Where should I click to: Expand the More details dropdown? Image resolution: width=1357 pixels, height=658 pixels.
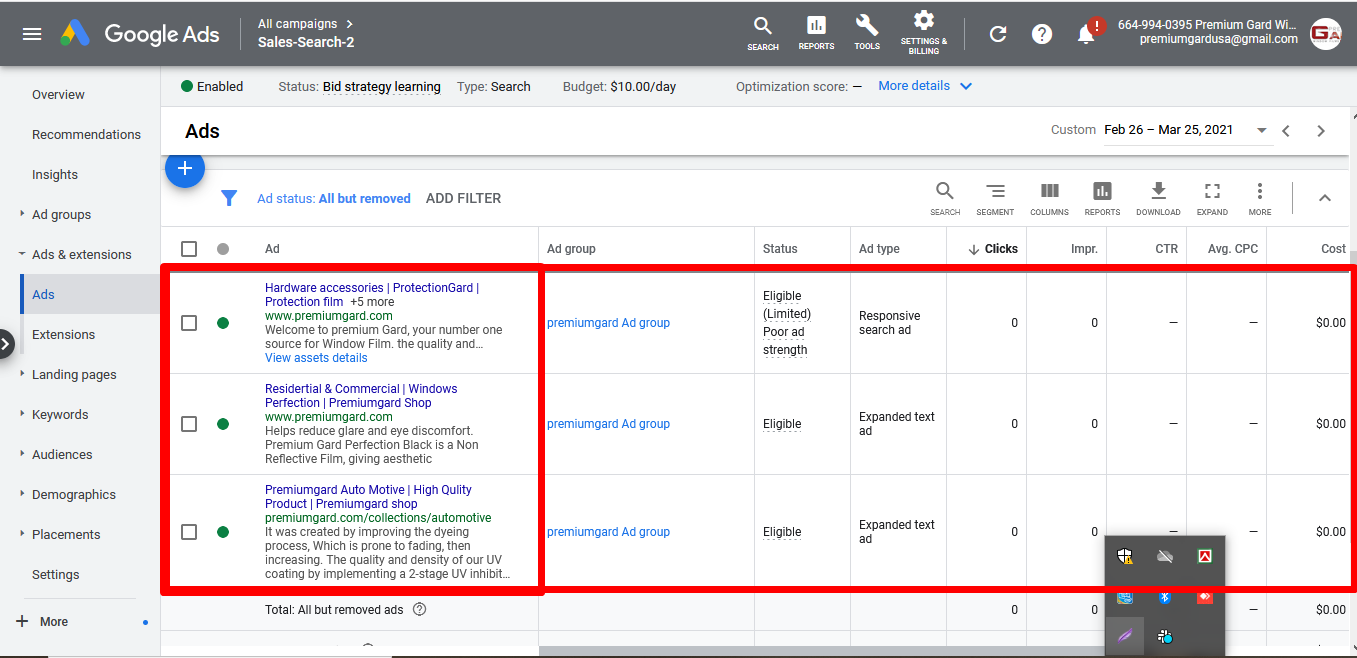[x=925, y=86]
